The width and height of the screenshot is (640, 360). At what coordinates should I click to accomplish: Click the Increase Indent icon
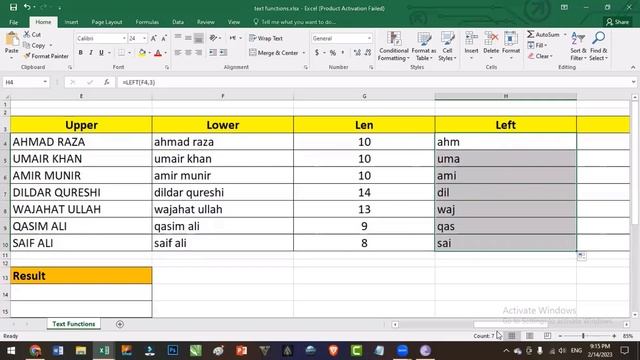[223, 53]
